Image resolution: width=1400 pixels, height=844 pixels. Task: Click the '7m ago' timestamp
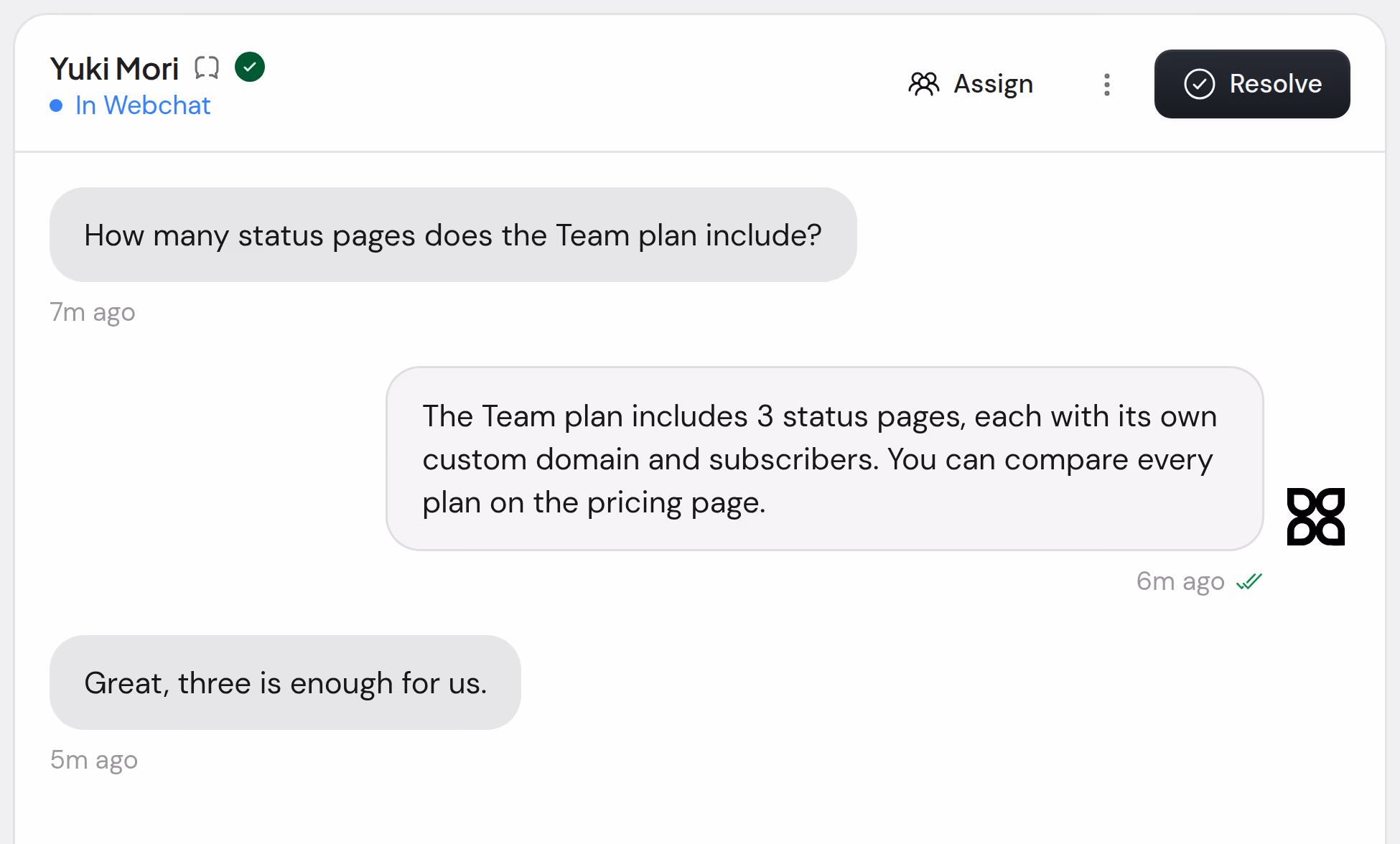[x=93, y=312]
